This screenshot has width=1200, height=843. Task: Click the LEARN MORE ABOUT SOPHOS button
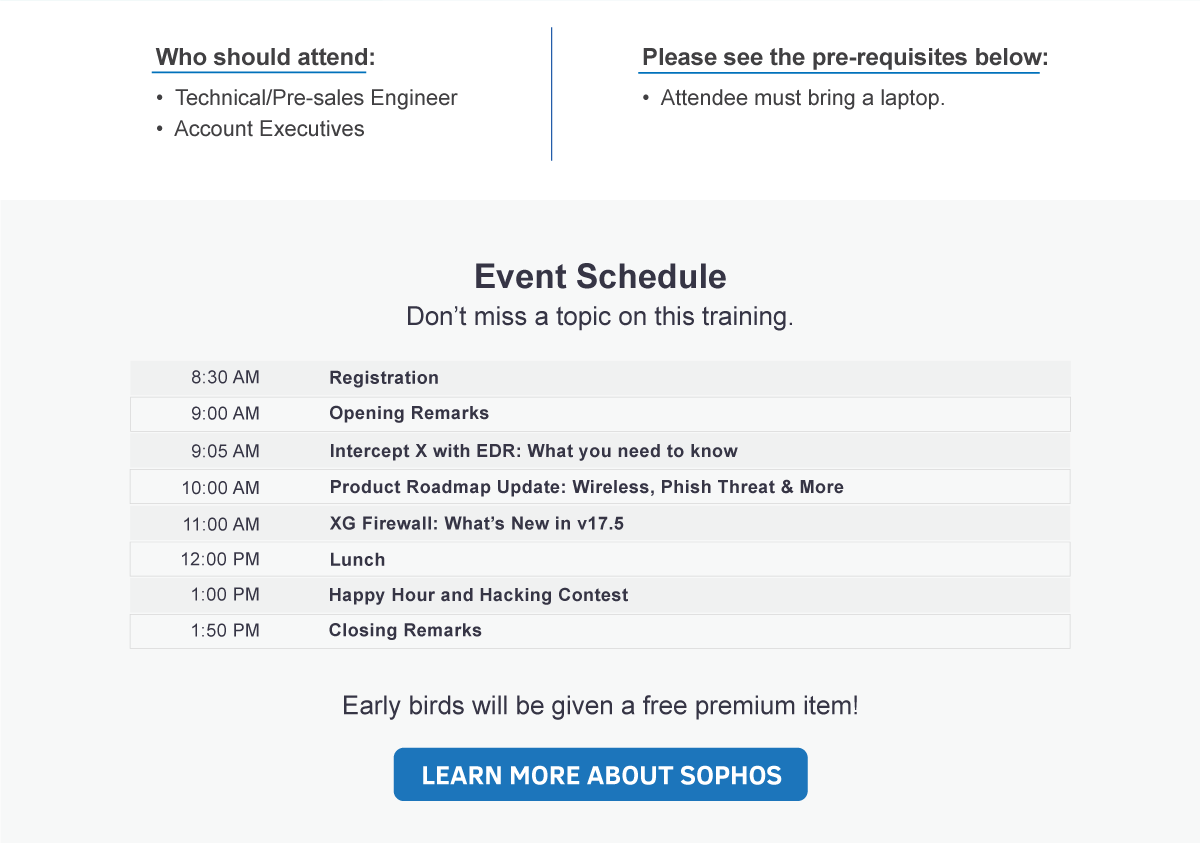click(x=600, y=775)
